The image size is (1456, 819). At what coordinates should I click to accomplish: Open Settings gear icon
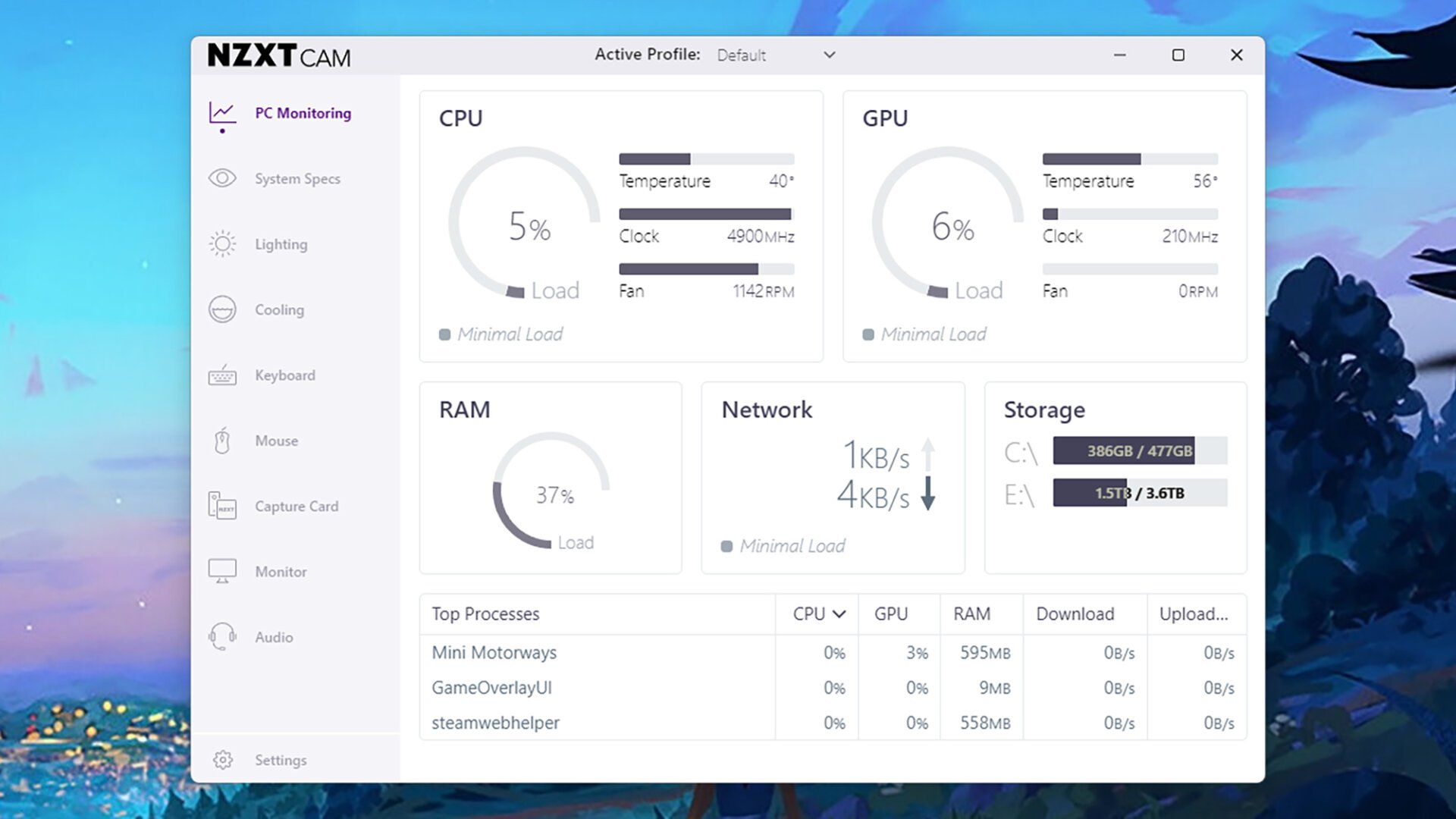pyautogui.click(x=222, y=760)
